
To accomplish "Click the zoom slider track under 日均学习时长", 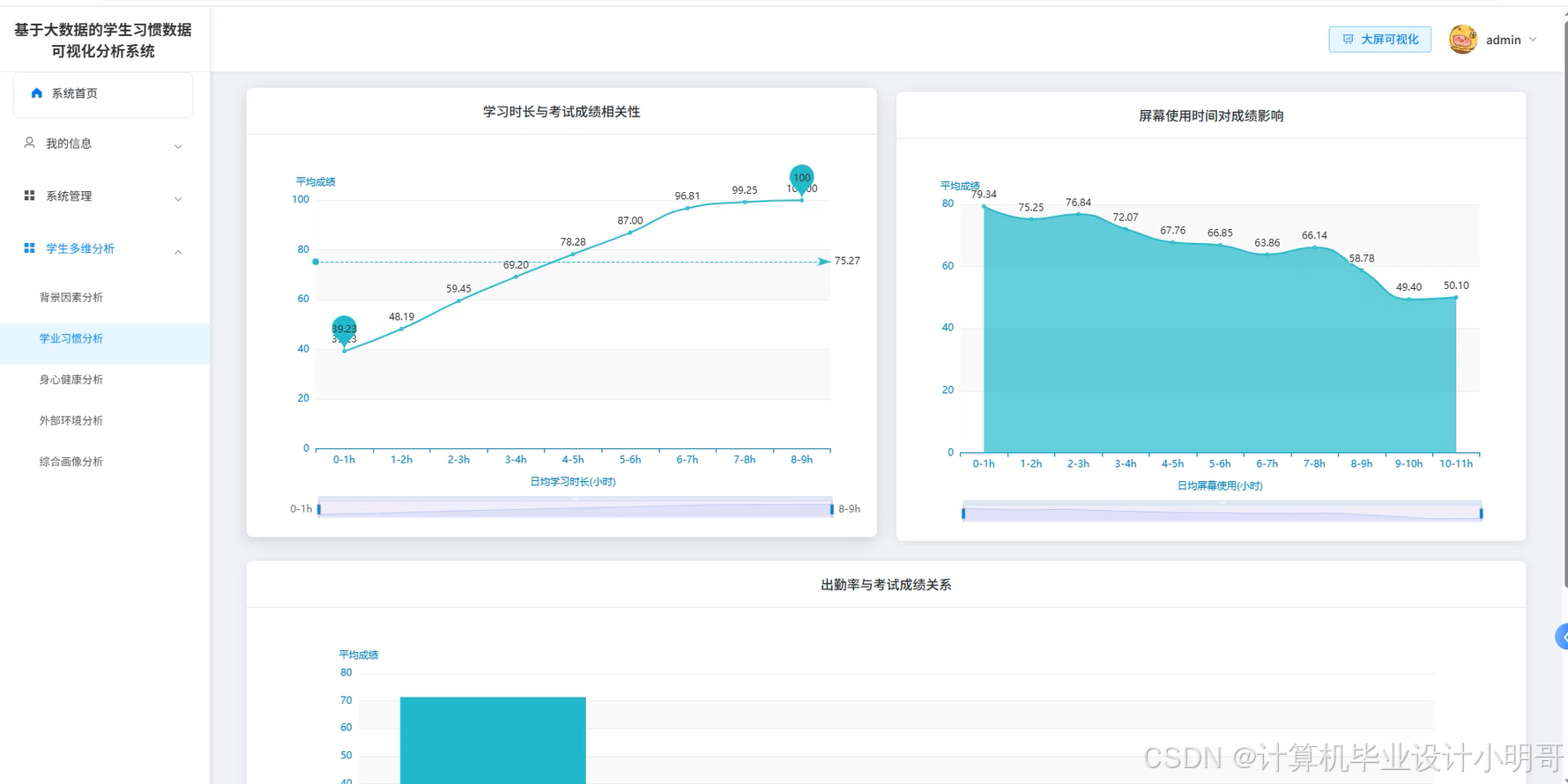I will point(576,509).
